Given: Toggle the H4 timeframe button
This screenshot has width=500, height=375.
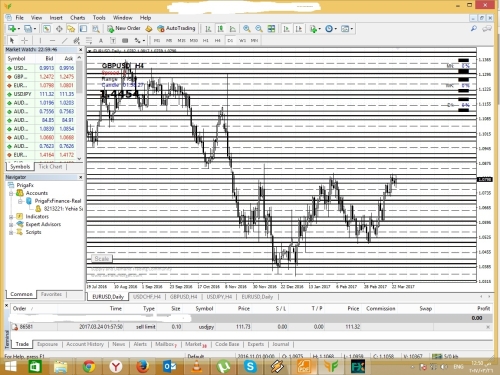Looking at the screenshot, I should coord(218,41).
